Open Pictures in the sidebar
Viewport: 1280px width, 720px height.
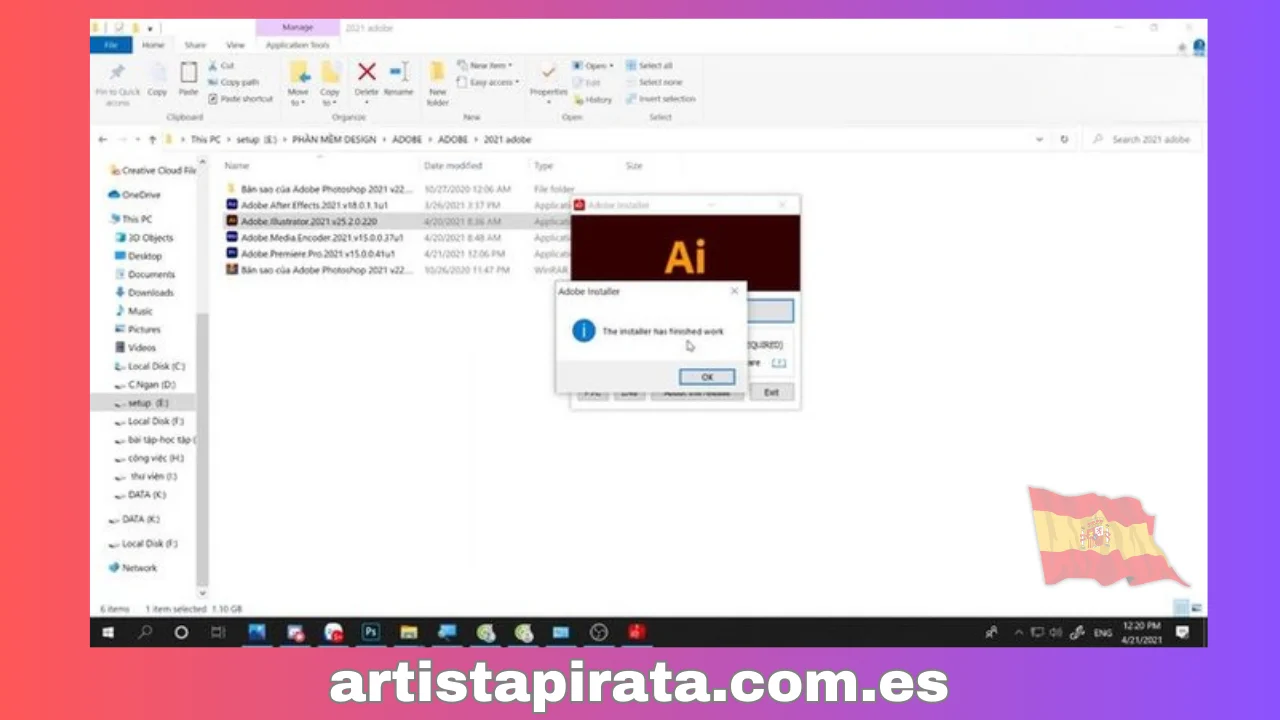[137, 329]
